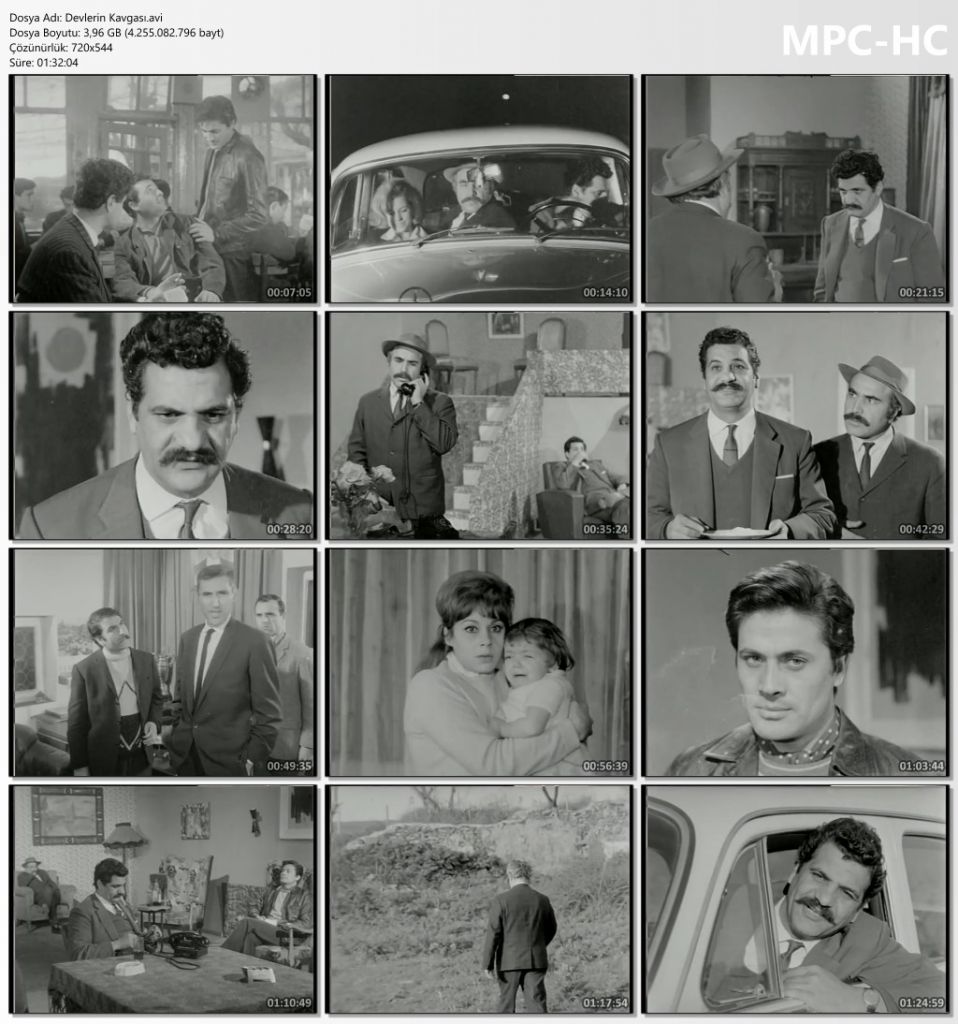
Task: Pick the car window thumbnail at 01:24:59
Action: [x=796, y=899]
